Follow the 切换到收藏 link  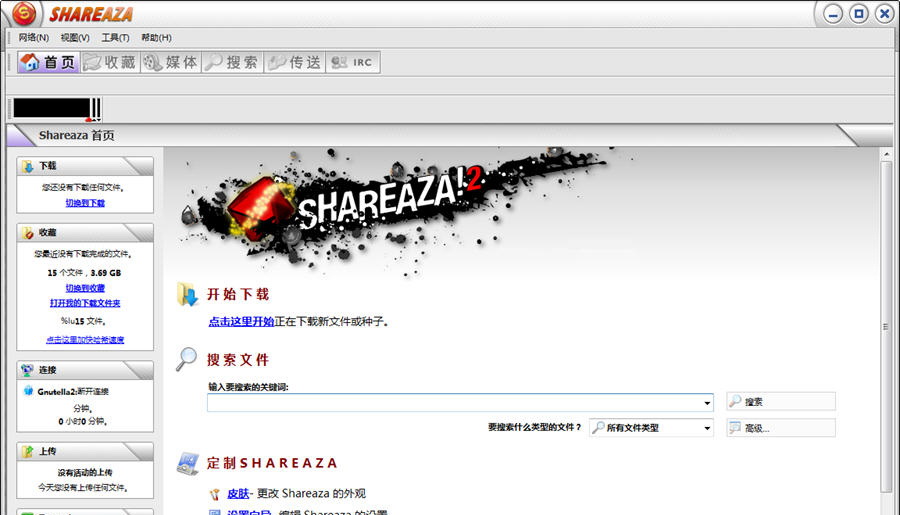pos(85,288)
